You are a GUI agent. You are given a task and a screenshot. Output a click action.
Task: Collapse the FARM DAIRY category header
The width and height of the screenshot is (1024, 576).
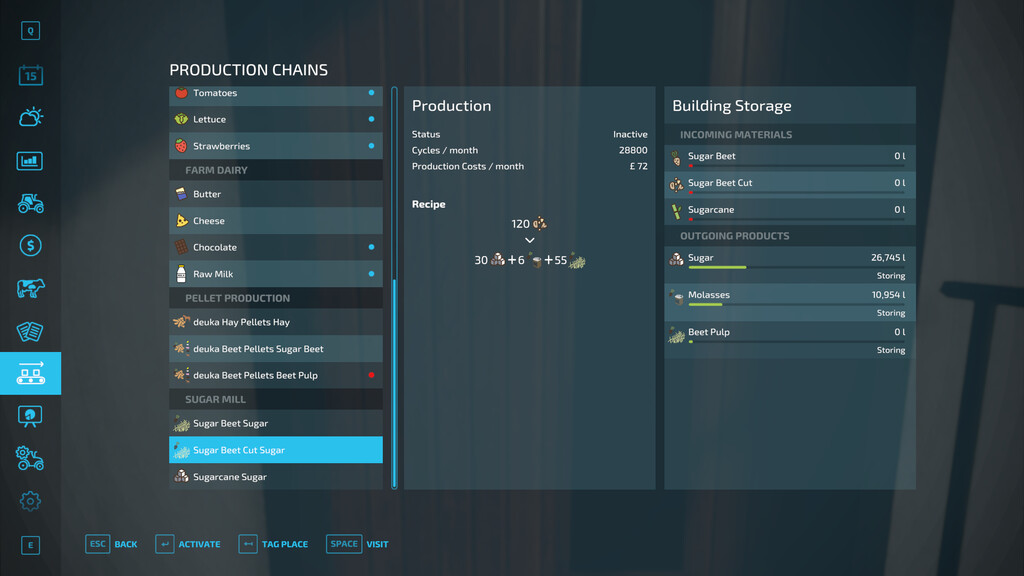[275, 170]
